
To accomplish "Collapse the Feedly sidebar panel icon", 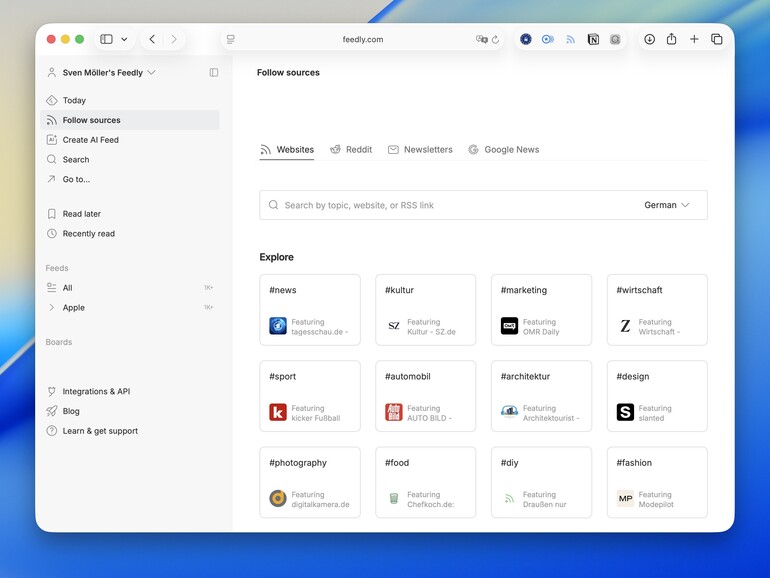I will 214,73.
